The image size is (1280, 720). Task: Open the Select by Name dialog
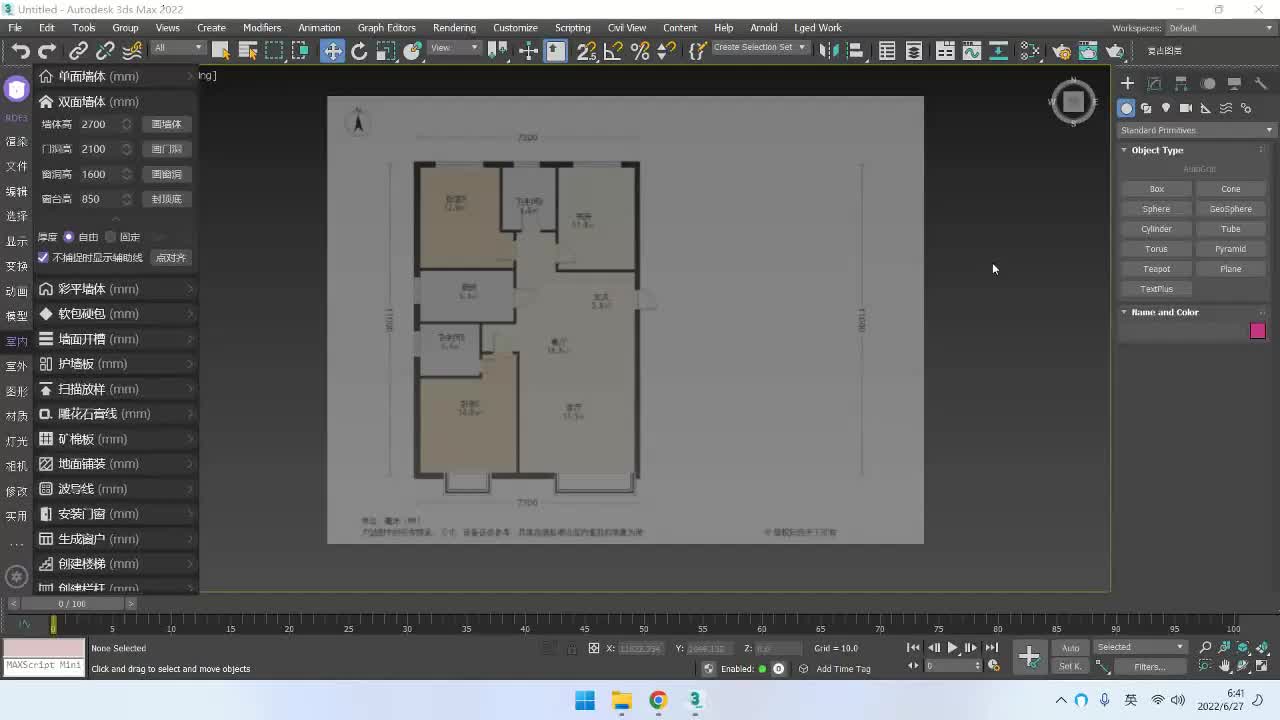pos(248,51)
